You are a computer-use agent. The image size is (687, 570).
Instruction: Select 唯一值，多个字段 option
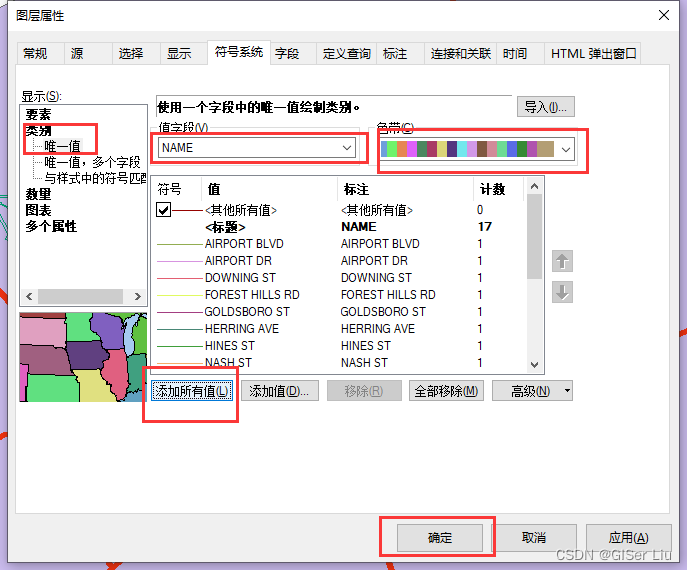[92, 162]
